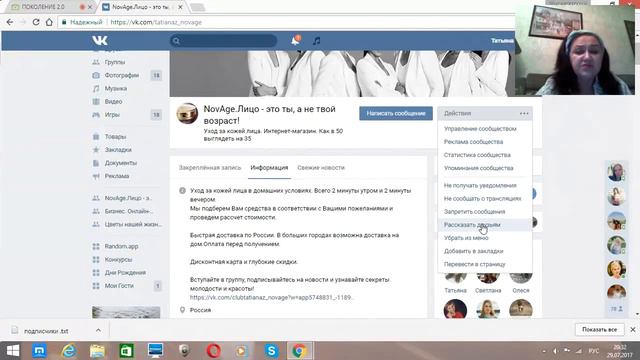This screenshot has width=640, height=360.
Task: Open Группы in left sidebar
Action: 115,62
